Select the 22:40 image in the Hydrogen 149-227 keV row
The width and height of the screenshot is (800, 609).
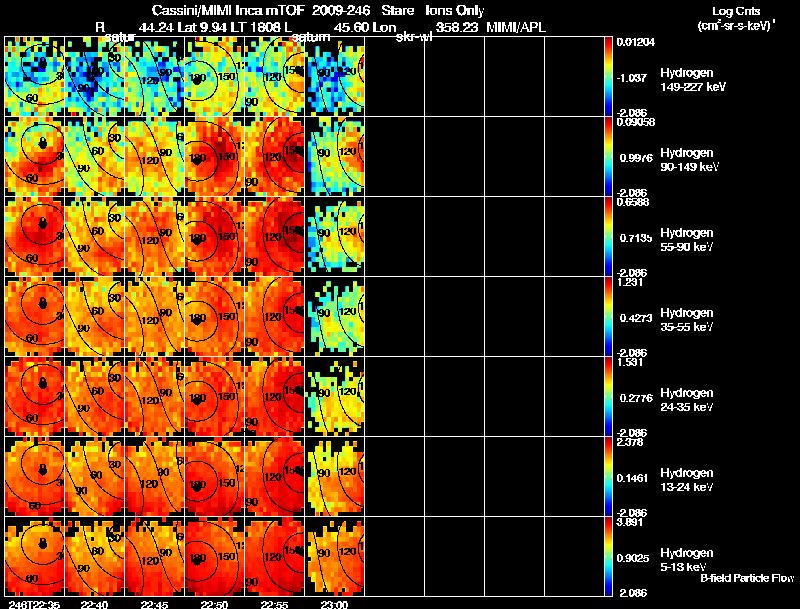[x=94, y=77]
